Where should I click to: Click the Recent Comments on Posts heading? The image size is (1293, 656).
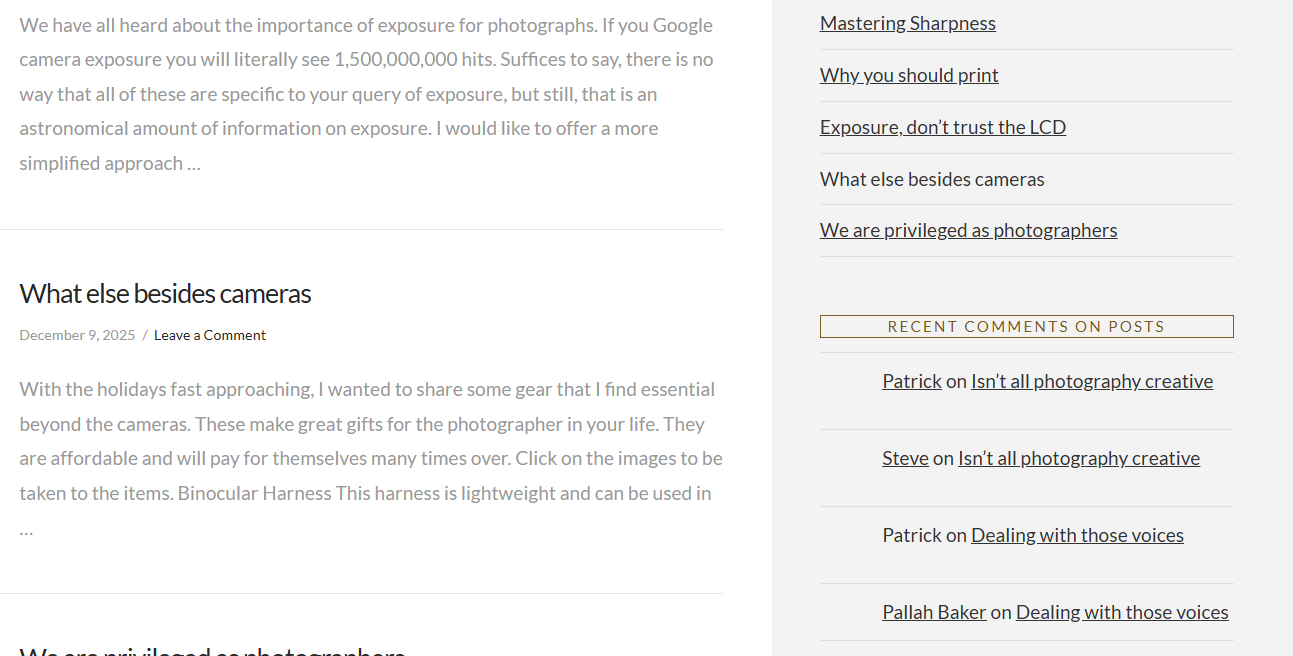pos(1026,326)
